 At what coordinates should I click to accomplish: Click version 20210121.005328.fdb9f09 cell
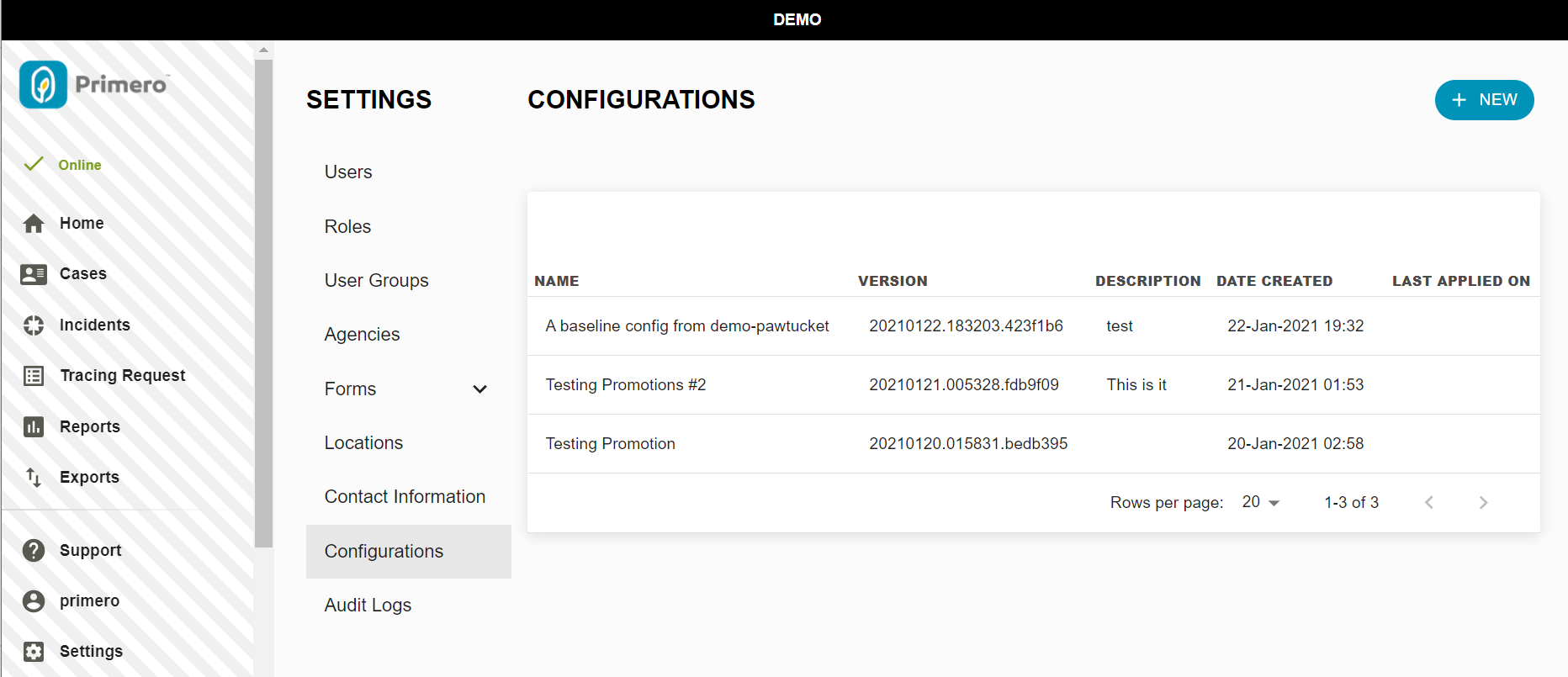tap(964, 385)
